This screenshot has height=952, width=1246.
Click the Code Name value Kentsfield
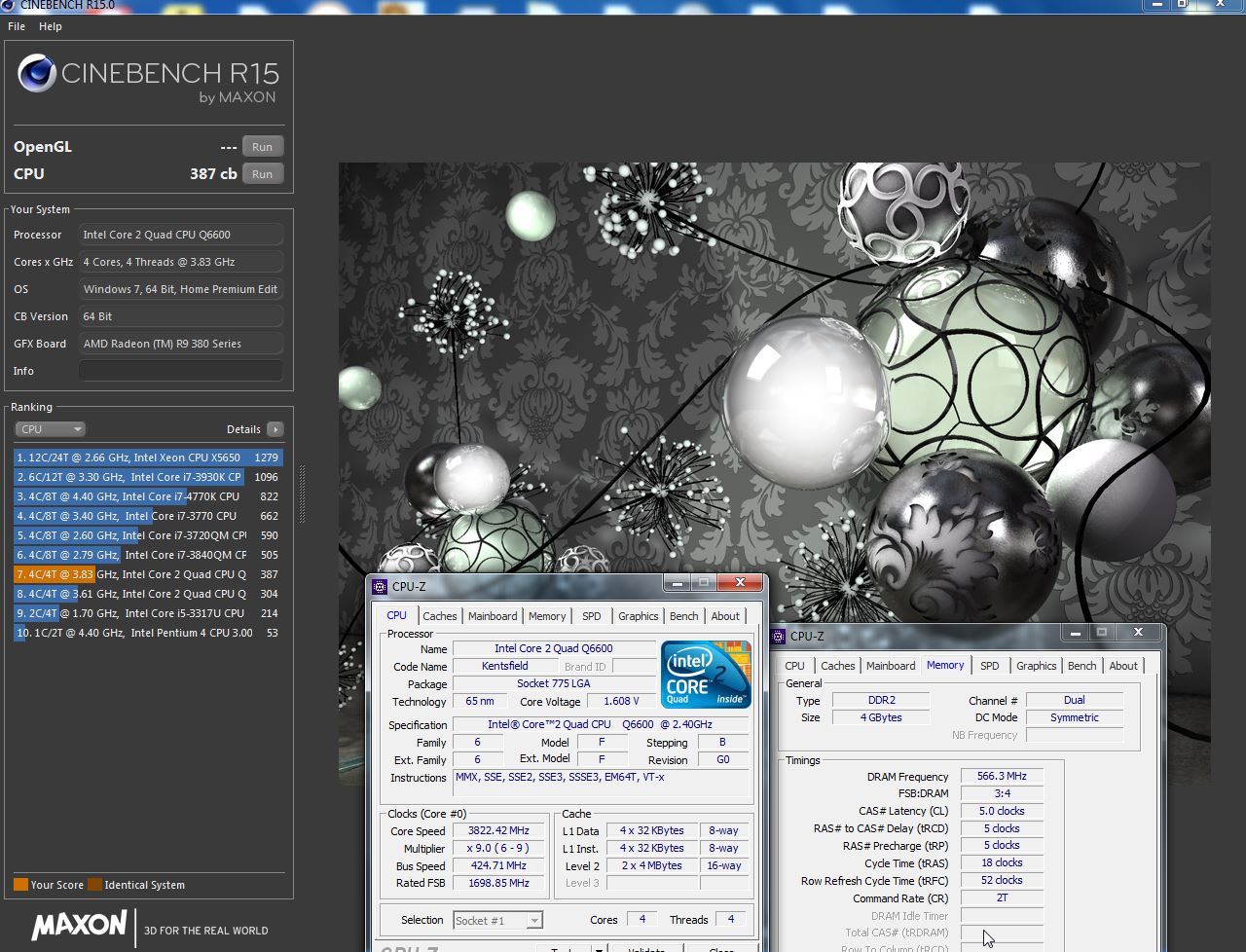coord(505,667)
